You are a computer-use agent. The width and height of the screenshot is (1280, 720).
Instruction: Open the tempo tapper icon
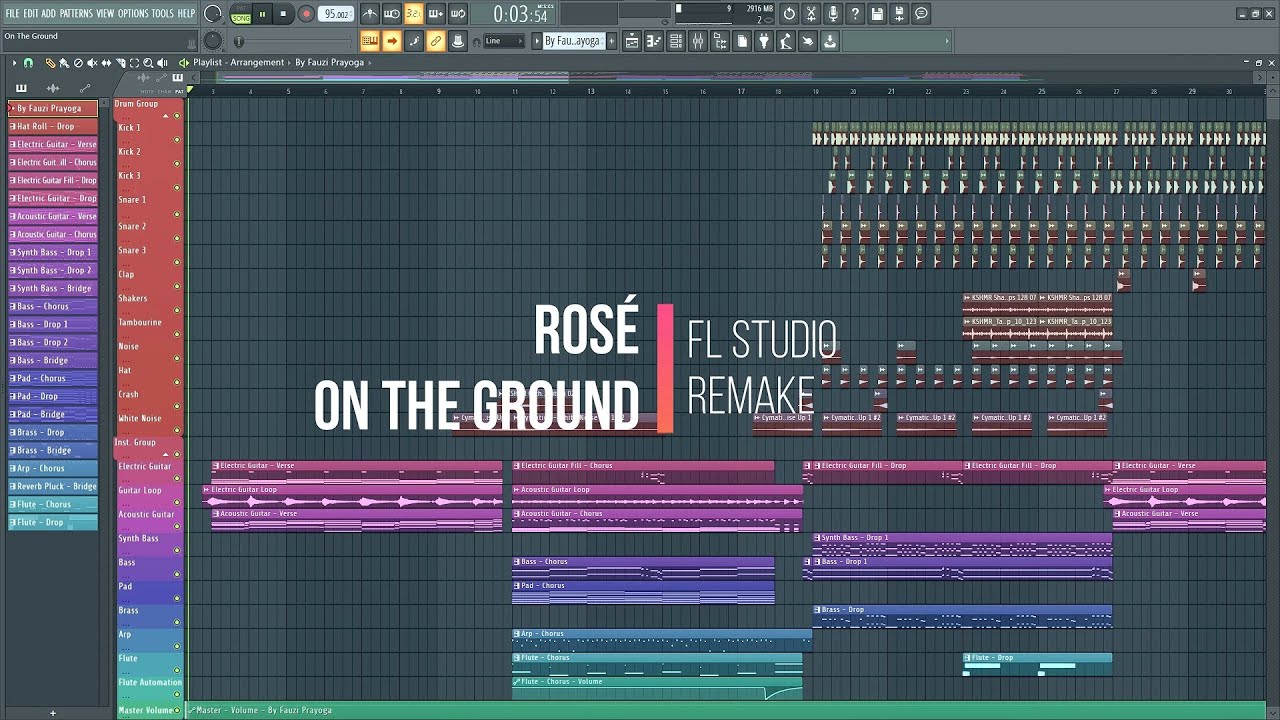pos(786,41)
